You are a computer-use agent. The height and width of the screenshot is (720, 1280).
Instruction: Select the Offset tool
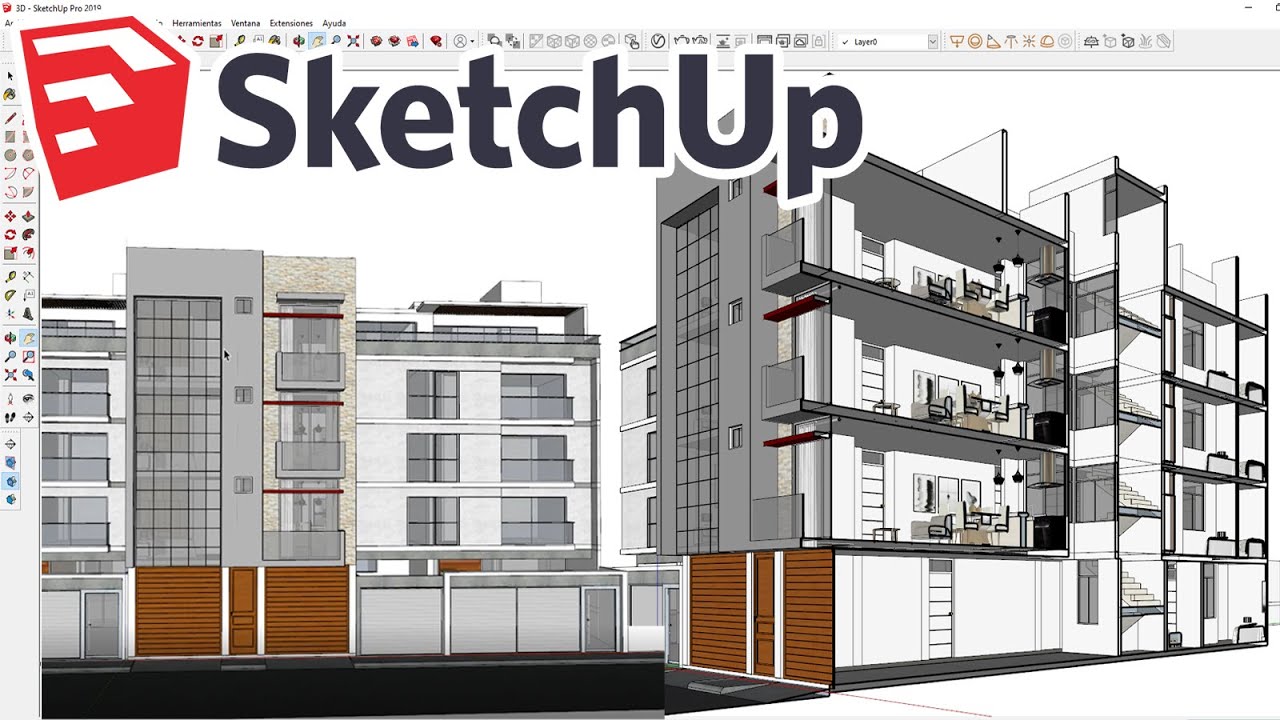(x=28, y=252)
